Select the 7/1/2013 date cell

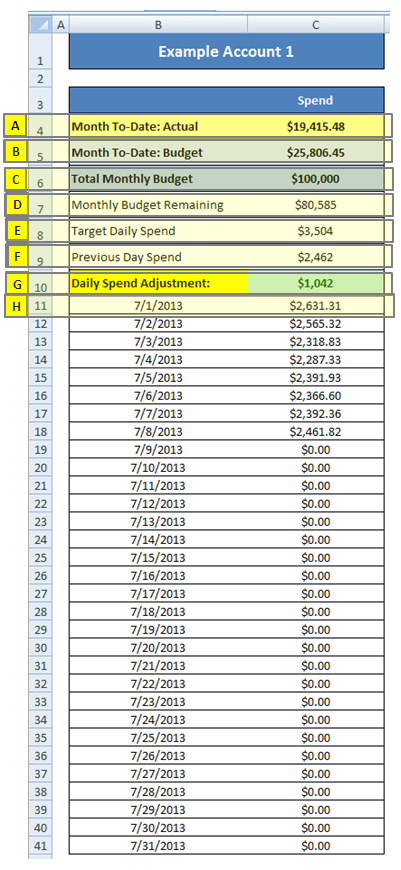pyautogui.click(x=159, y=305)
